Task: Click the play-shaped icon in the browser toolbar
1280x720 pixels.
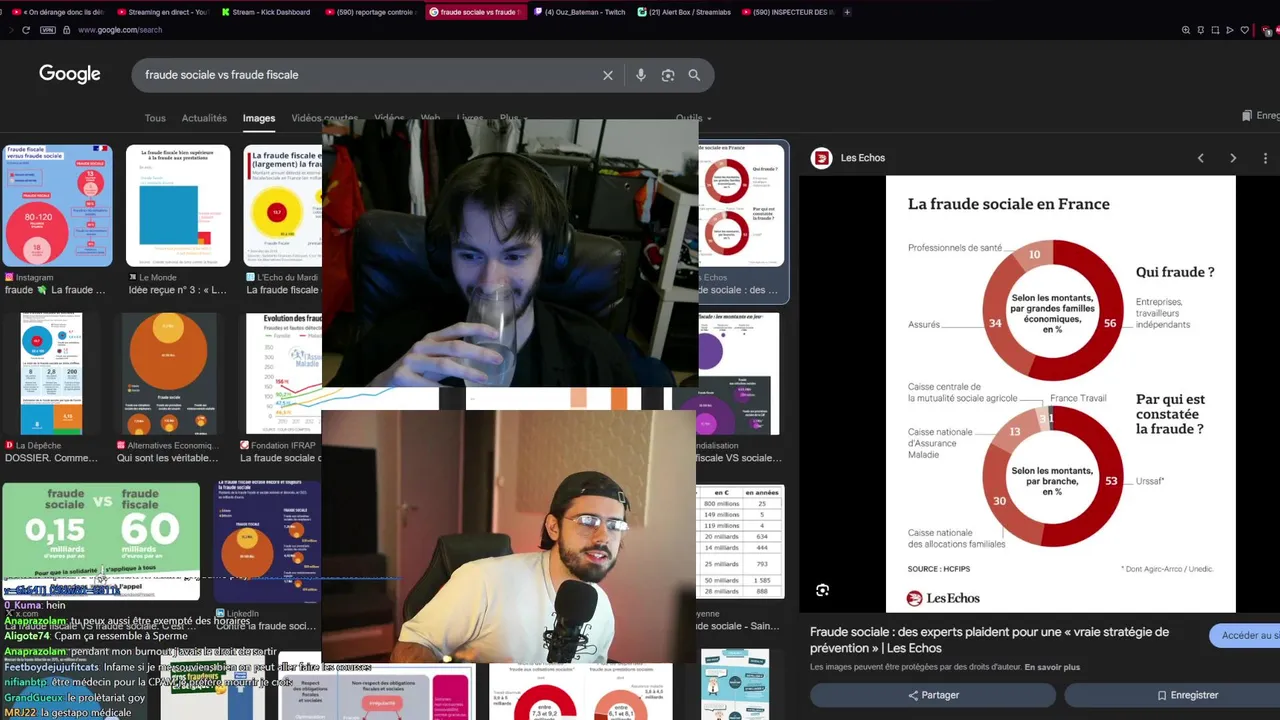Action: coord(1230,30)
